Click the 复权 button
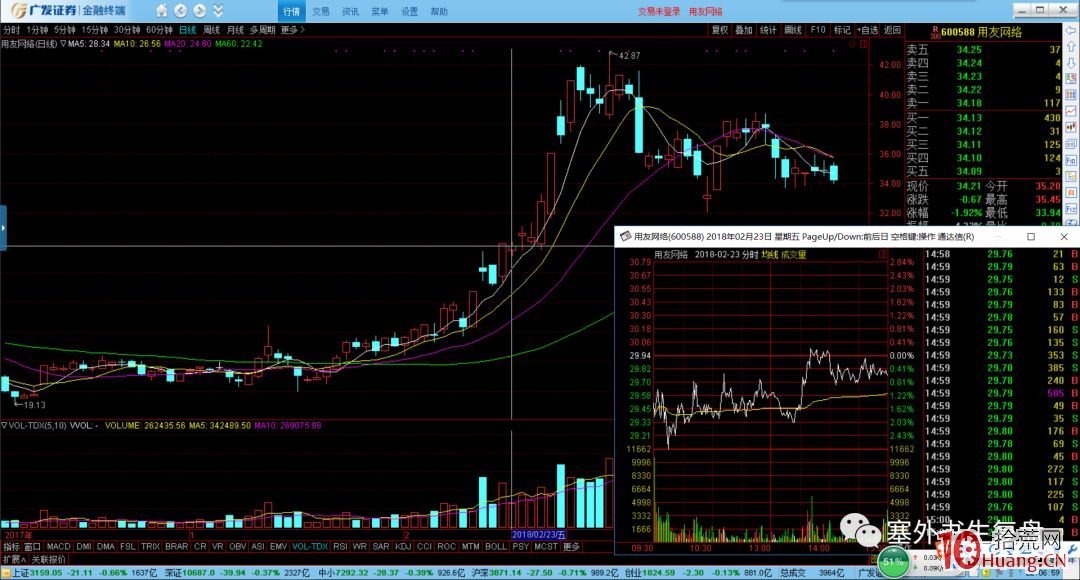Viewport: 1080px width, 580px height. coord(720,30)
